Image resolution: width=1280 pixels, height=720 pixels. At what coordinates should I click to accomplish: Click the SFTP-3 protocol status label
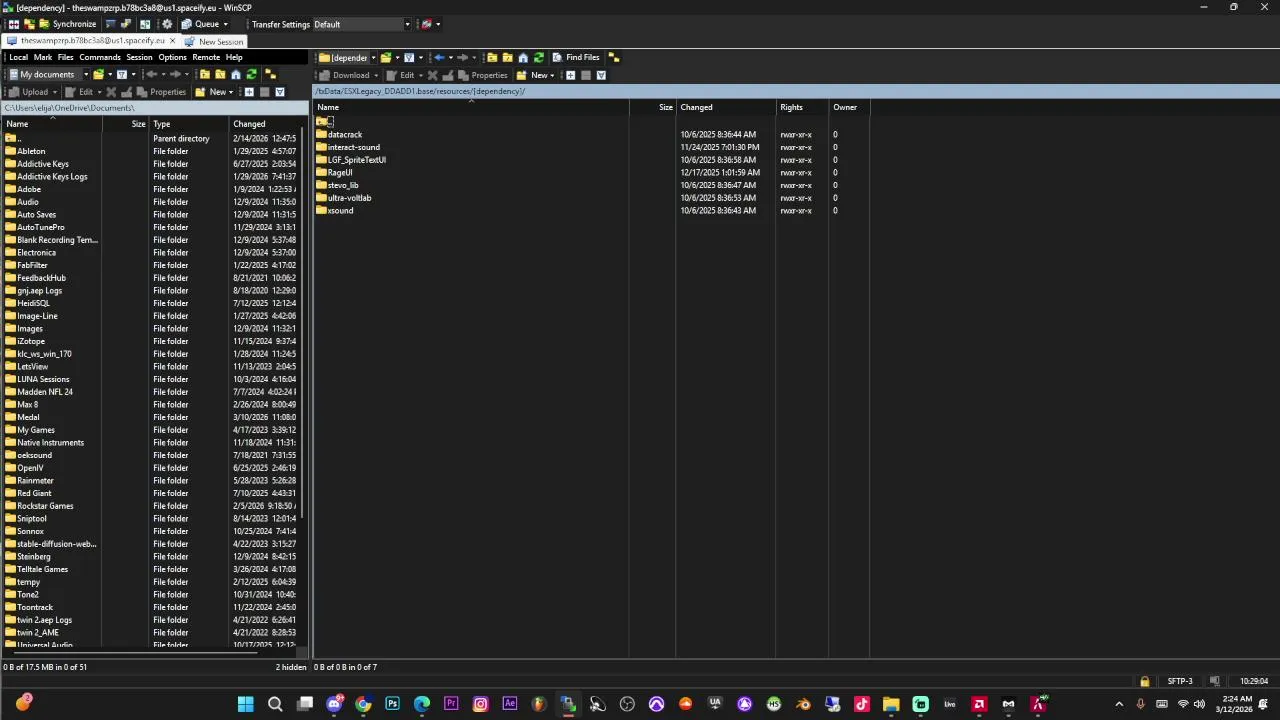1180,681
